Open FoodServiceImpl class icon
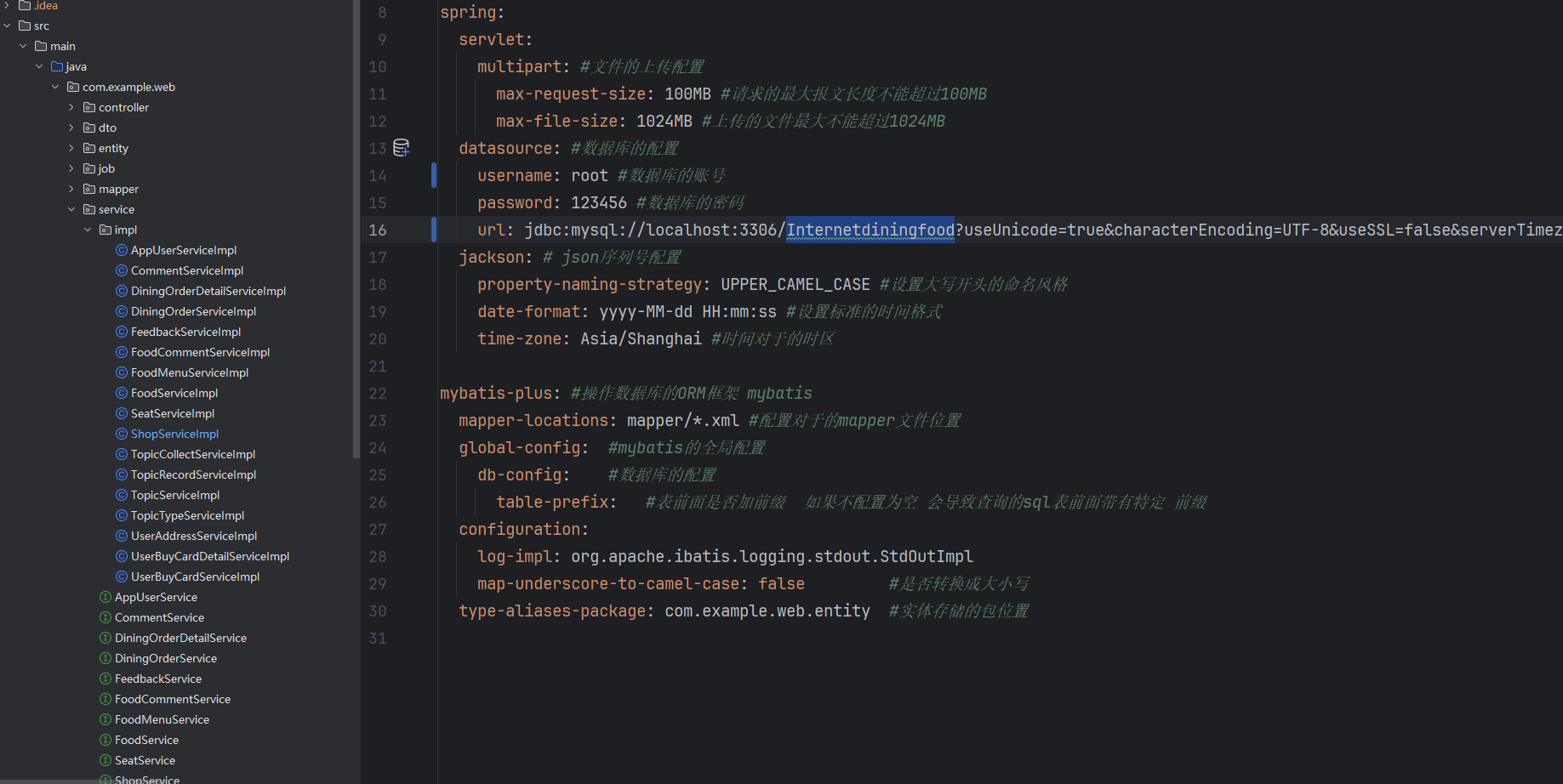The height and width of the screenshot is (784, 1563). tap(122, 393)
